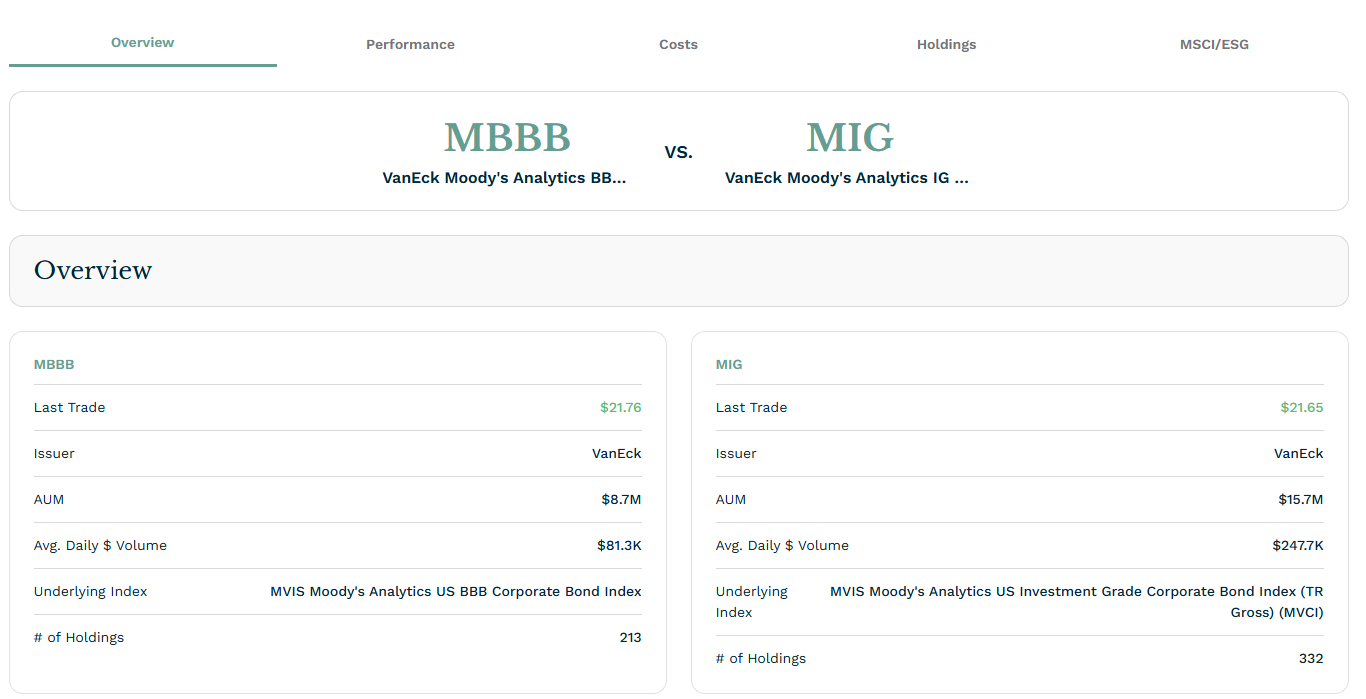Select MBBB last trade price $21.76

click(x=621, y=408)
